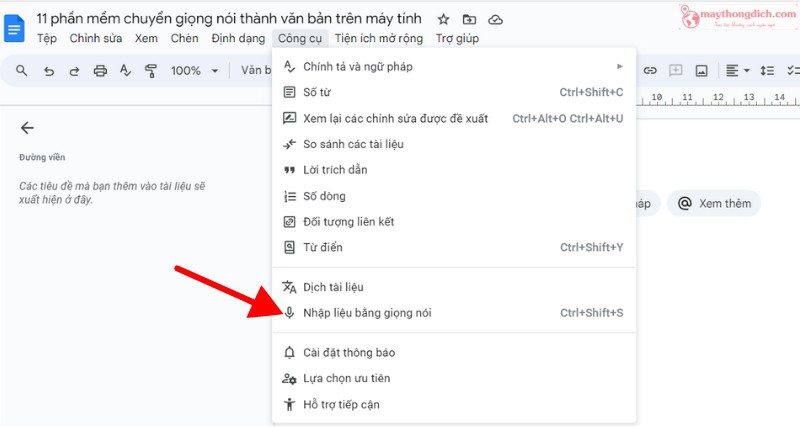Select the paint format tool
The image size is (800, 427).
point(151,70)
